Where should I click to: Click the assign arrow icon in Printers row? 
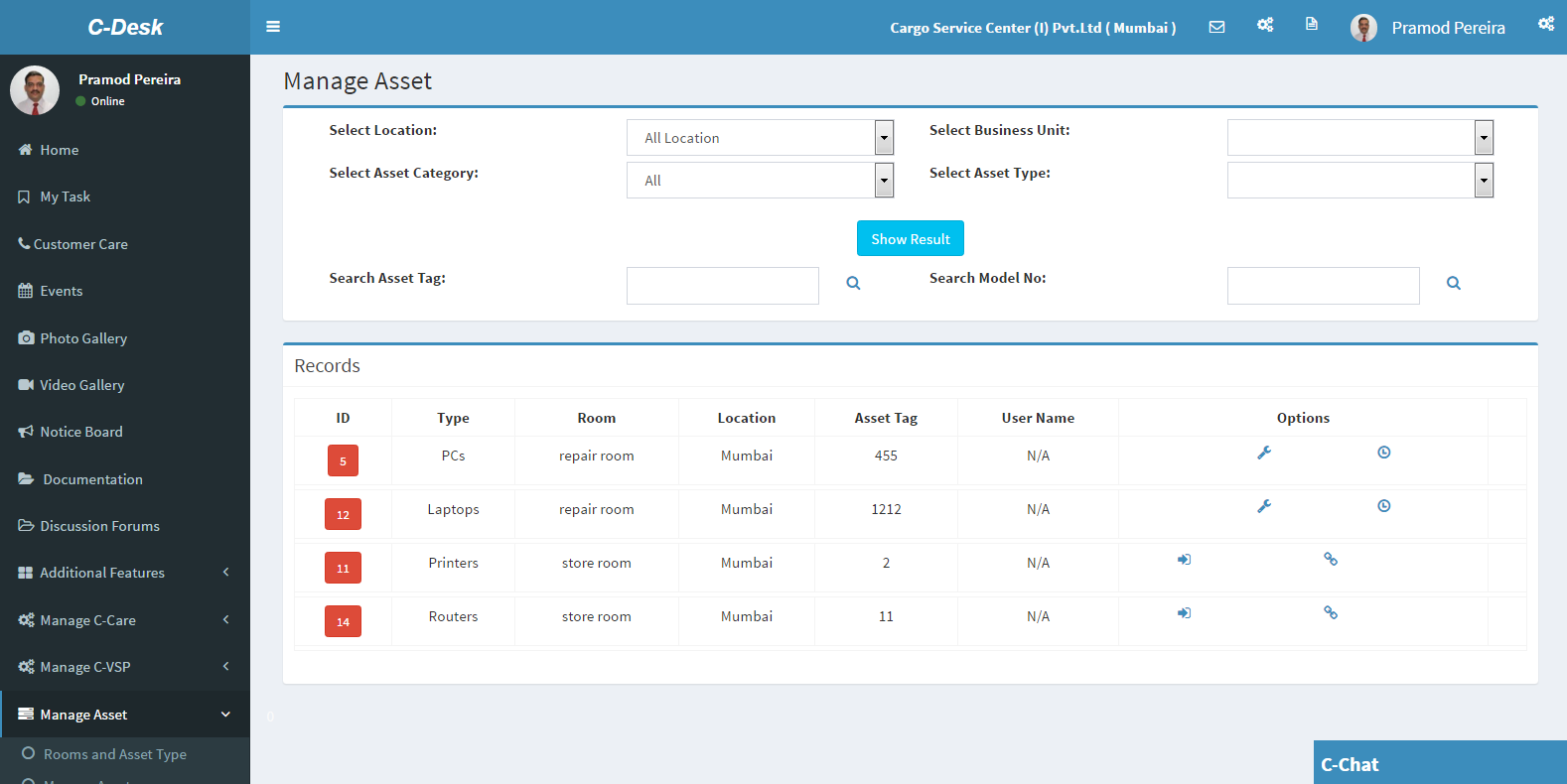tap(1184, 560)
